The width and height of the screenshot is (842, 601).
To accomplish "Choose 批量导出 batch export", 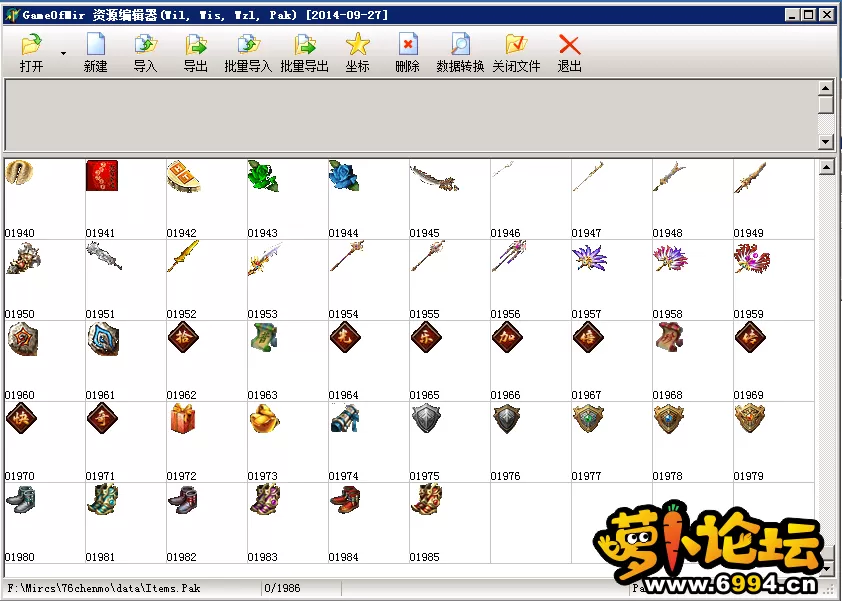I will pos(304,52).
